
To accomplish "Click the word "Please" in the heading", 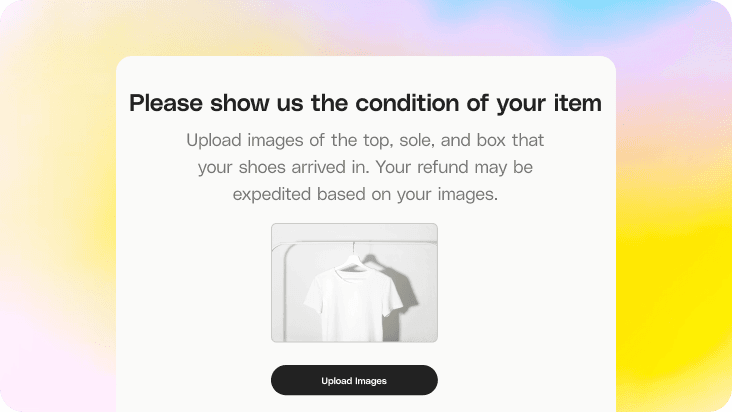I will click(167, 103).
